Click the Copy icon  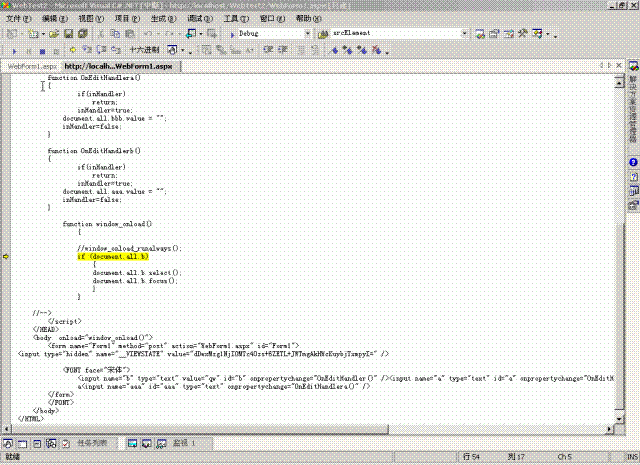116,34
